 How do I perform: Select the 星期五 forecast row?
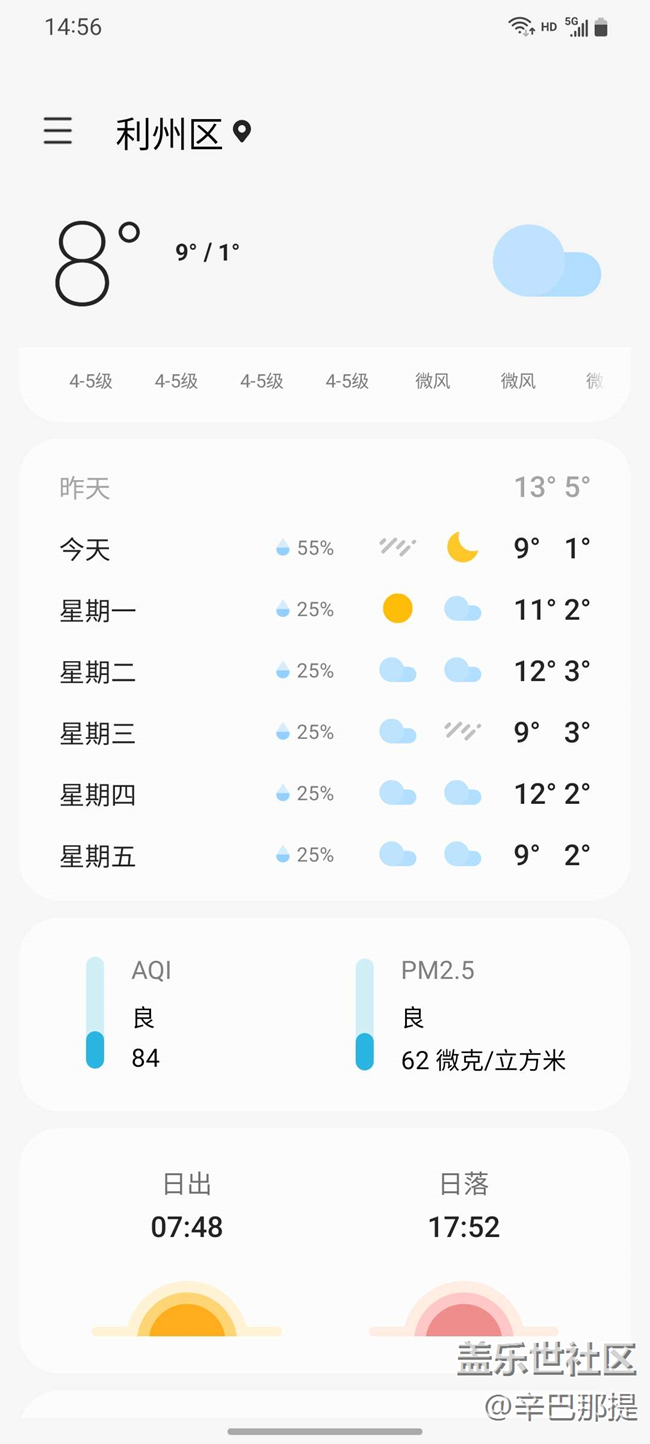click(x=325, y=855)
